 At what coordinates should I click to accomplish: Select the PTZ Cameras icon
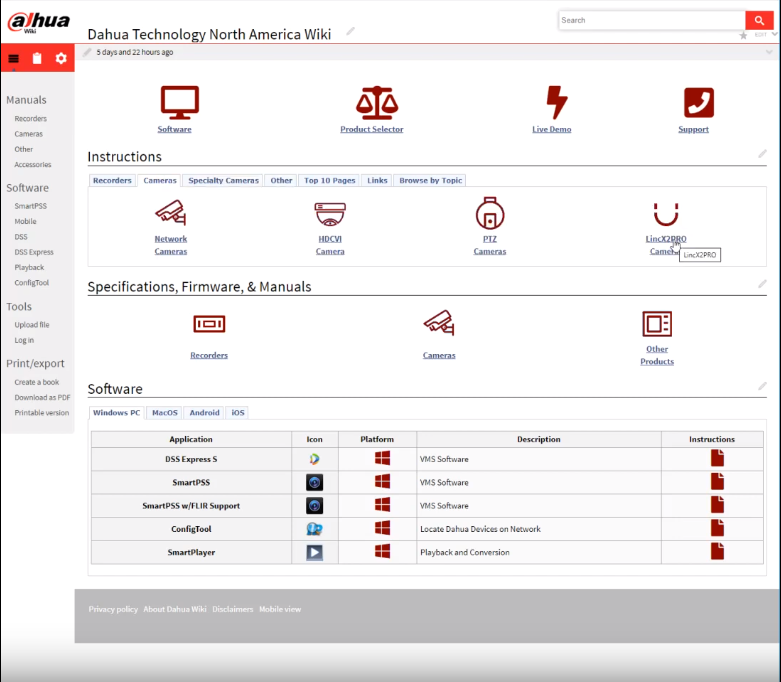(x=489, y=213)
